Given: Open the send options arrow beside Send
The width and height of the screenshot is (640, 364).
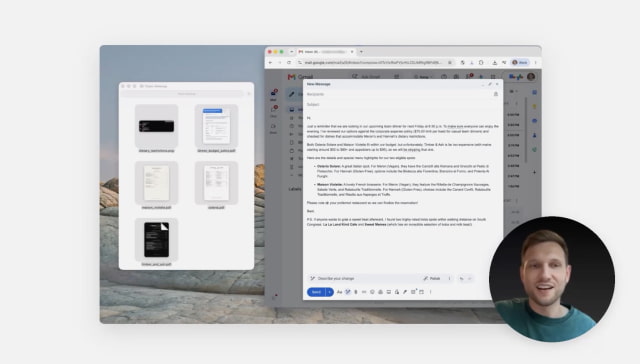Looking at the screenshot, I should click(329, 292).
